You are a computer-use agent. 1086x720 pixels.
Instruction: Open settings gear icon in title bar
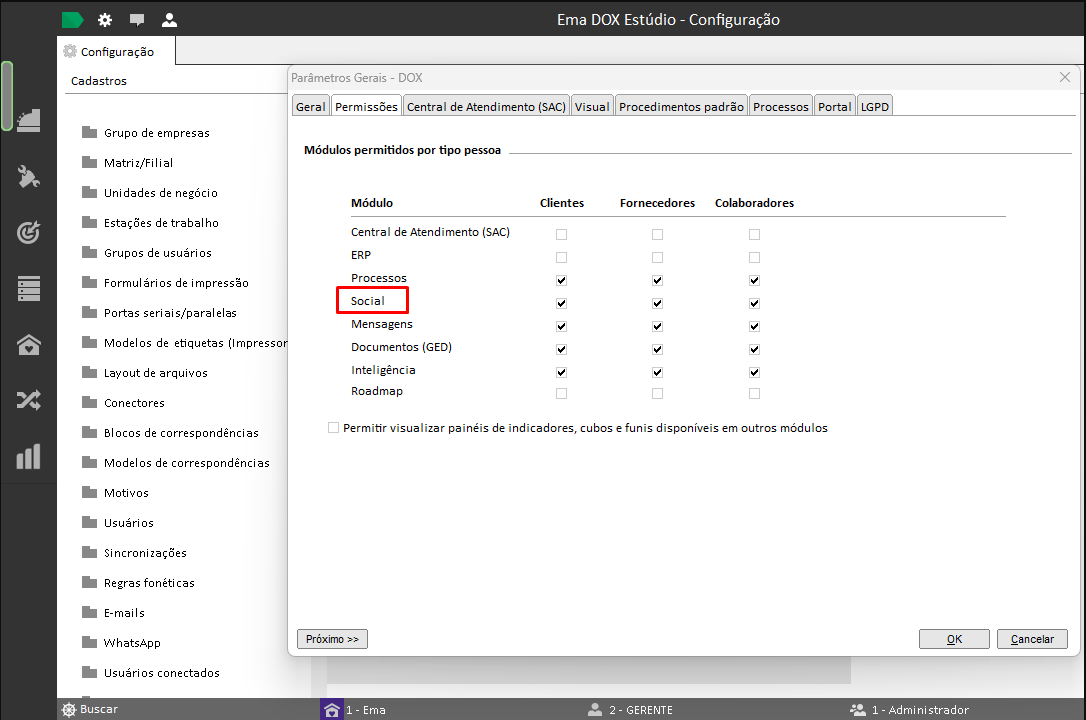tap(105, 20)
